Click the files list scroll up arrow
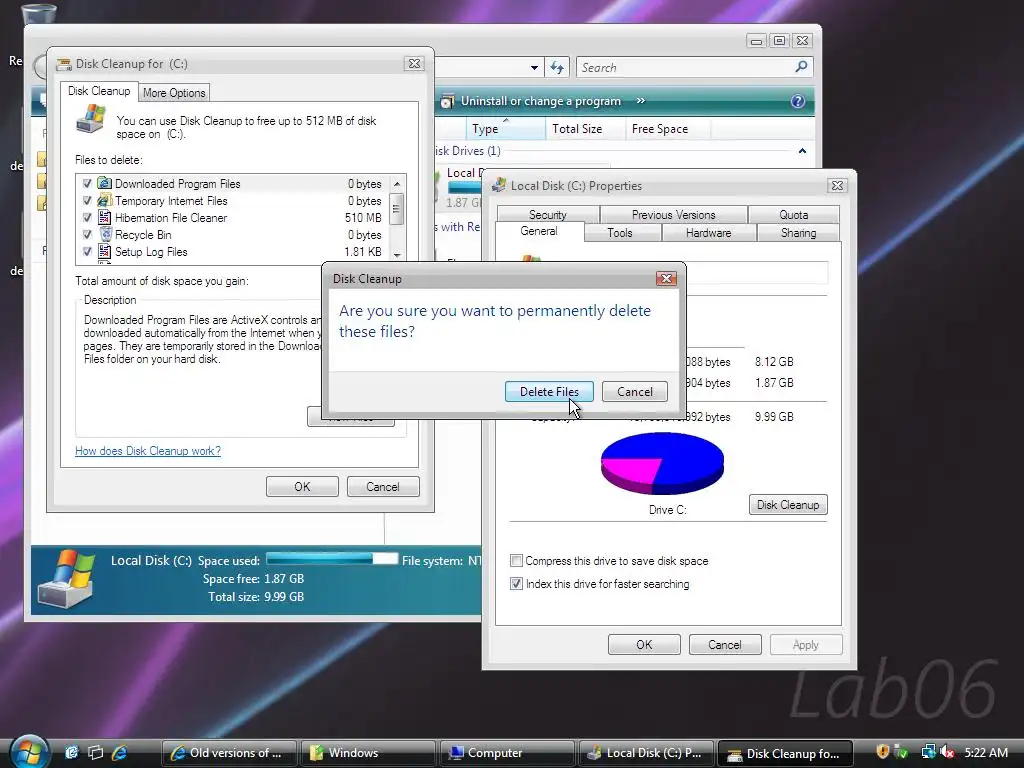 click(396, 184)
